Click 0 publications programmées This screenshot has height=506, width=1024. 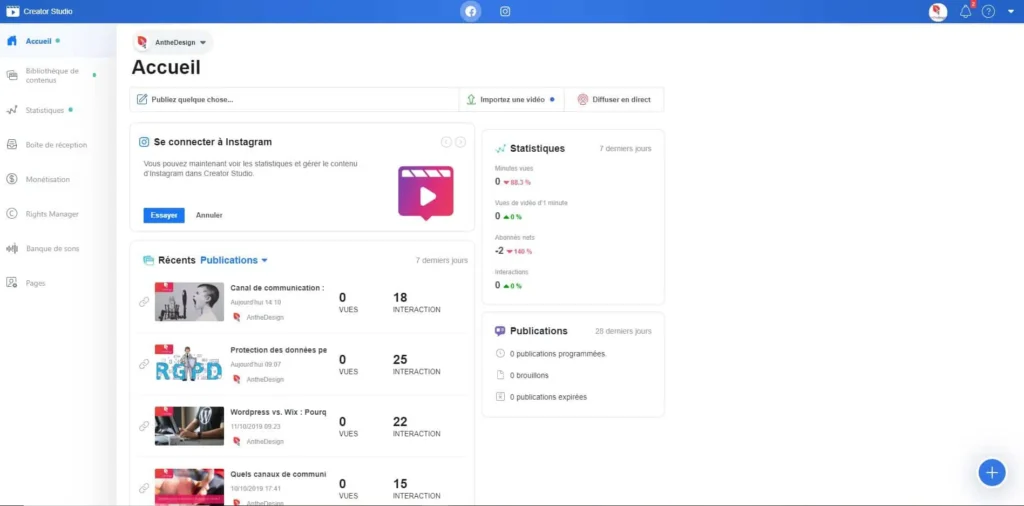pos(558,354)
